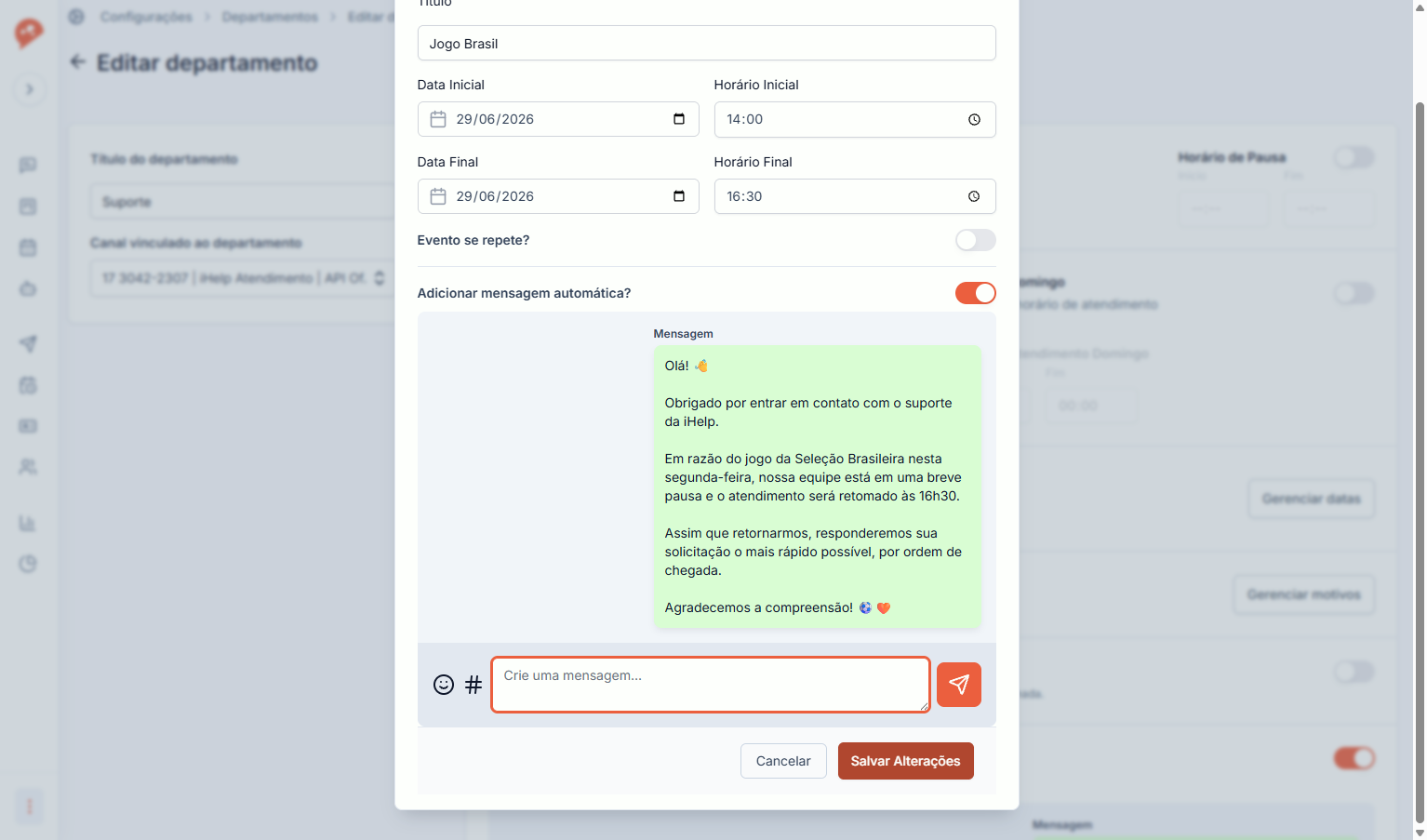Click the Suporte department title field
The width and height of the screenshot is (1427, 840).
click(x=242, y=202)
